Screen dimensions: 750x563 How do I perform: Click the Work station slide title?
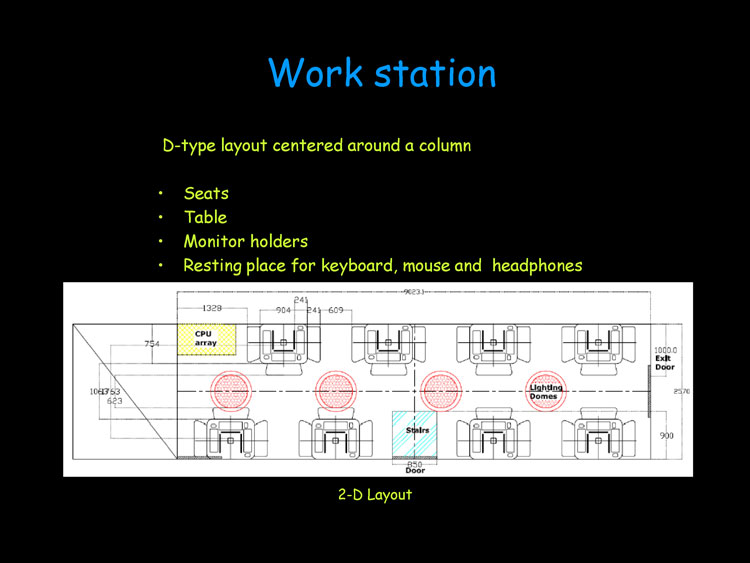tap(382, 74)
